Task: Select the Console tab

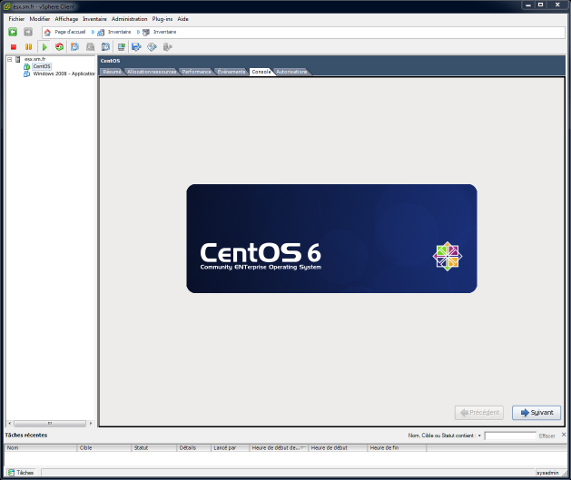Action: click(x=261, y=72)
